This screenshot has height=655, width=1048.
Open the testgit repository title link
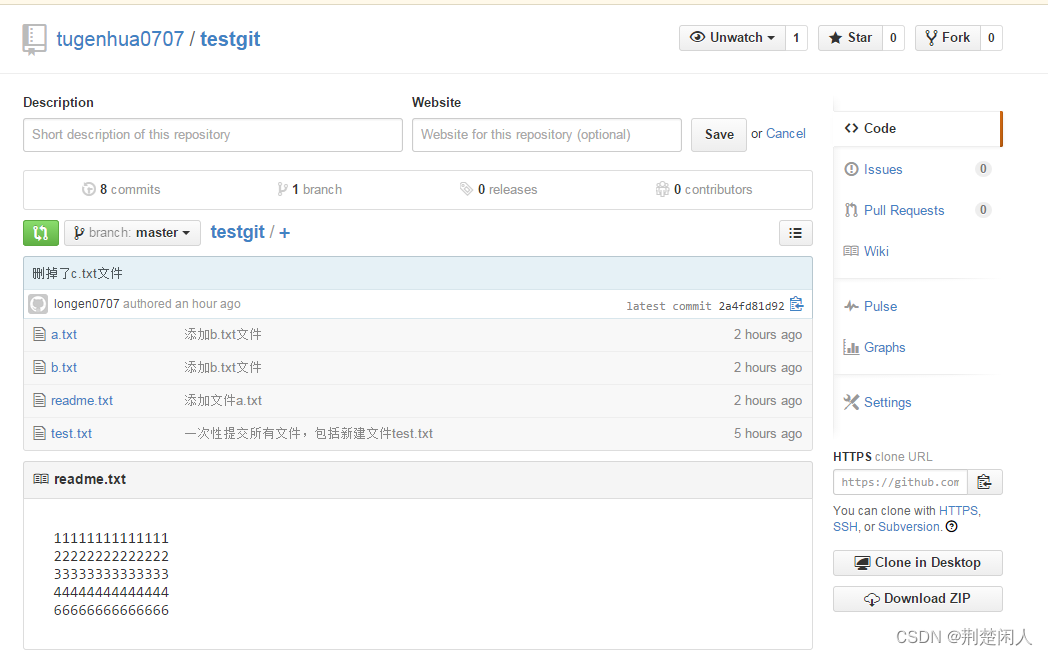(230, 39)
